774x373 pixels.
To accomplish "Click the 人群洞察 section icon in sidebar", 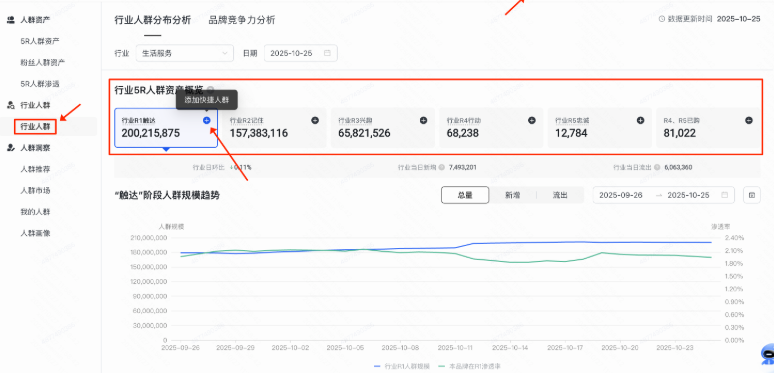I will pyautogui.click(x=11, y=148).
